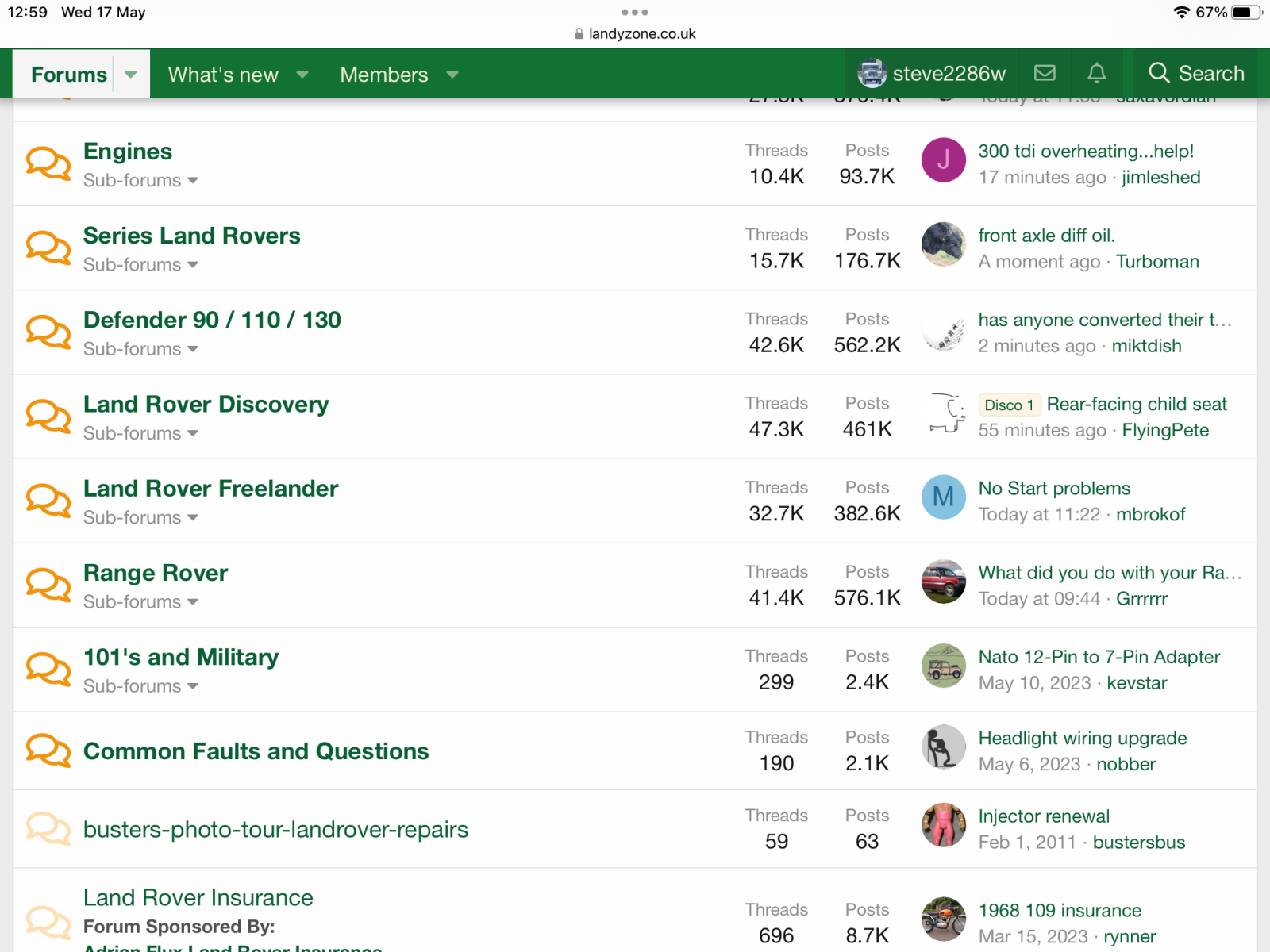1270x952 pixels.
Task: Open thread 'Headlight wiring upgrade'
Action: tap(1083, 738)
